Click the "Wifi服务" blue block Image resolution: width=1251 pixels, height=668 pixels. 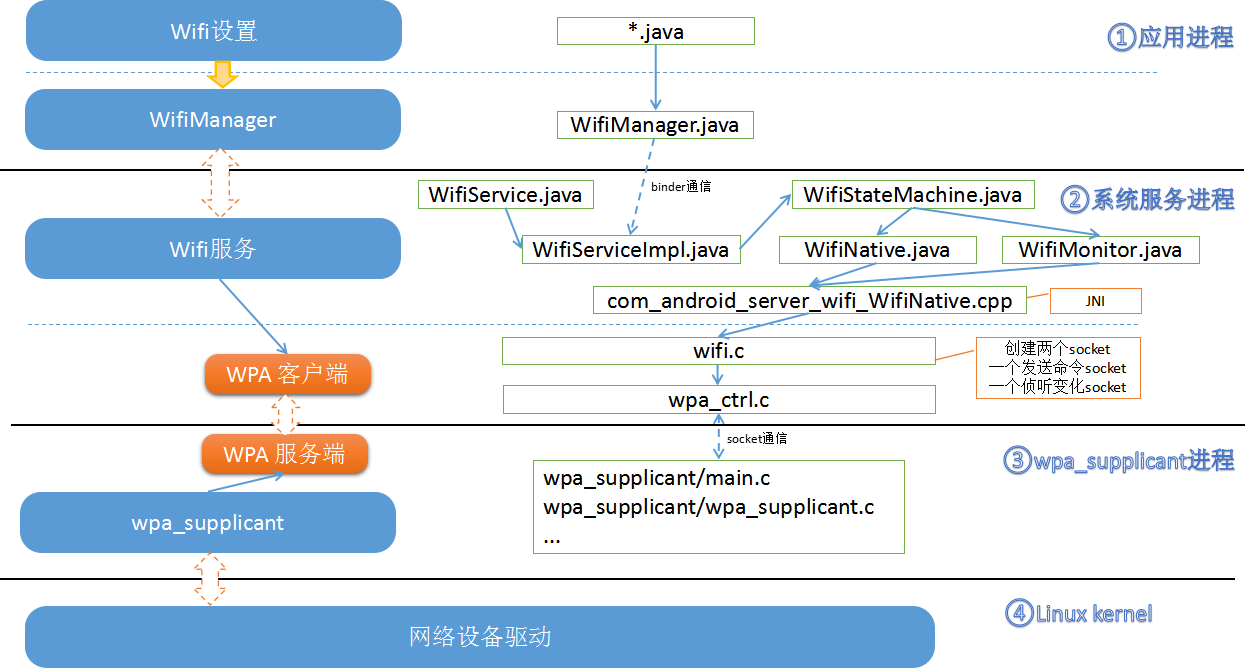pyautogui.click(x=213, y=249)
